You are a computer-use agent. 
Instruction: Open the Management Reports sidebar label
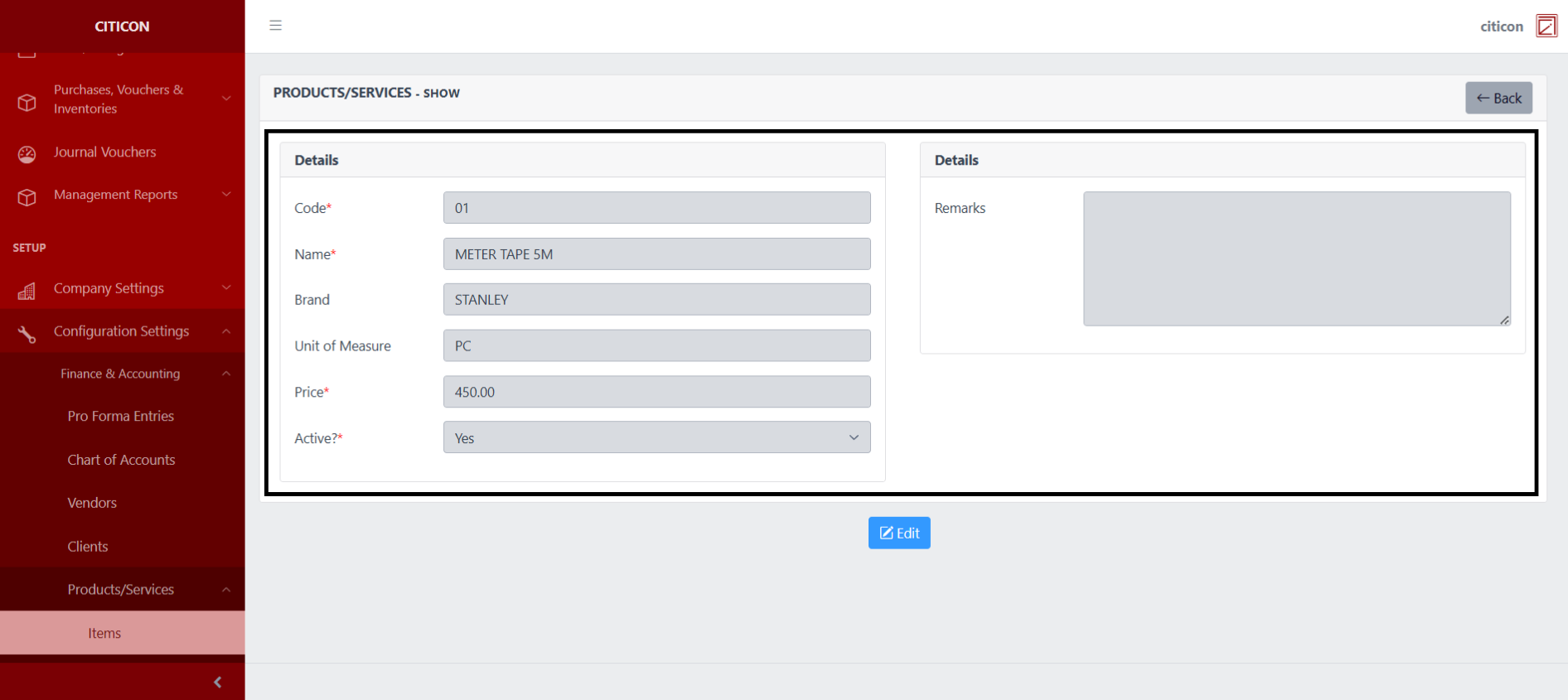[x=115, y=194]
